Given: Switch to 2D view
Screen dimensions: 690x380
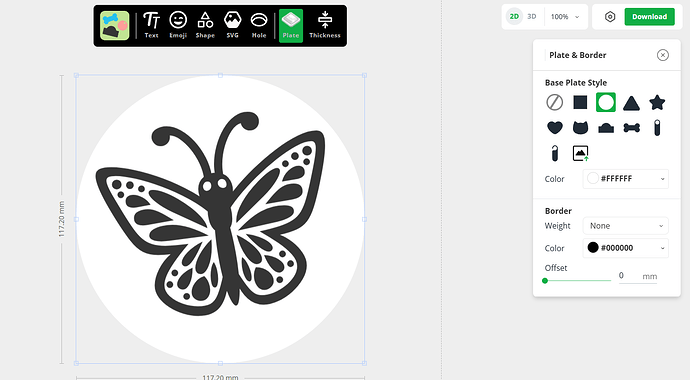Looking at the screenshot, I should pos(514,17).
